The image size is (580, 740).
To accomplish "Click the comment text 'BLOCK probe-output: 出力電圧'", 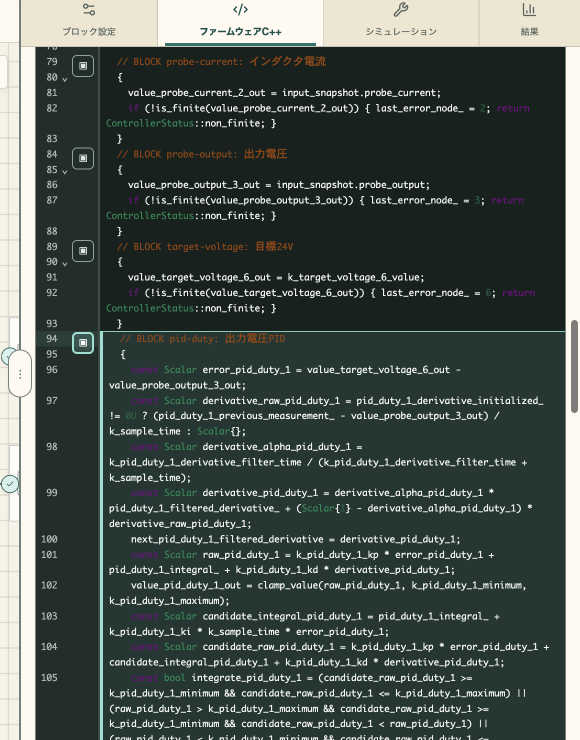I will 210,154.
